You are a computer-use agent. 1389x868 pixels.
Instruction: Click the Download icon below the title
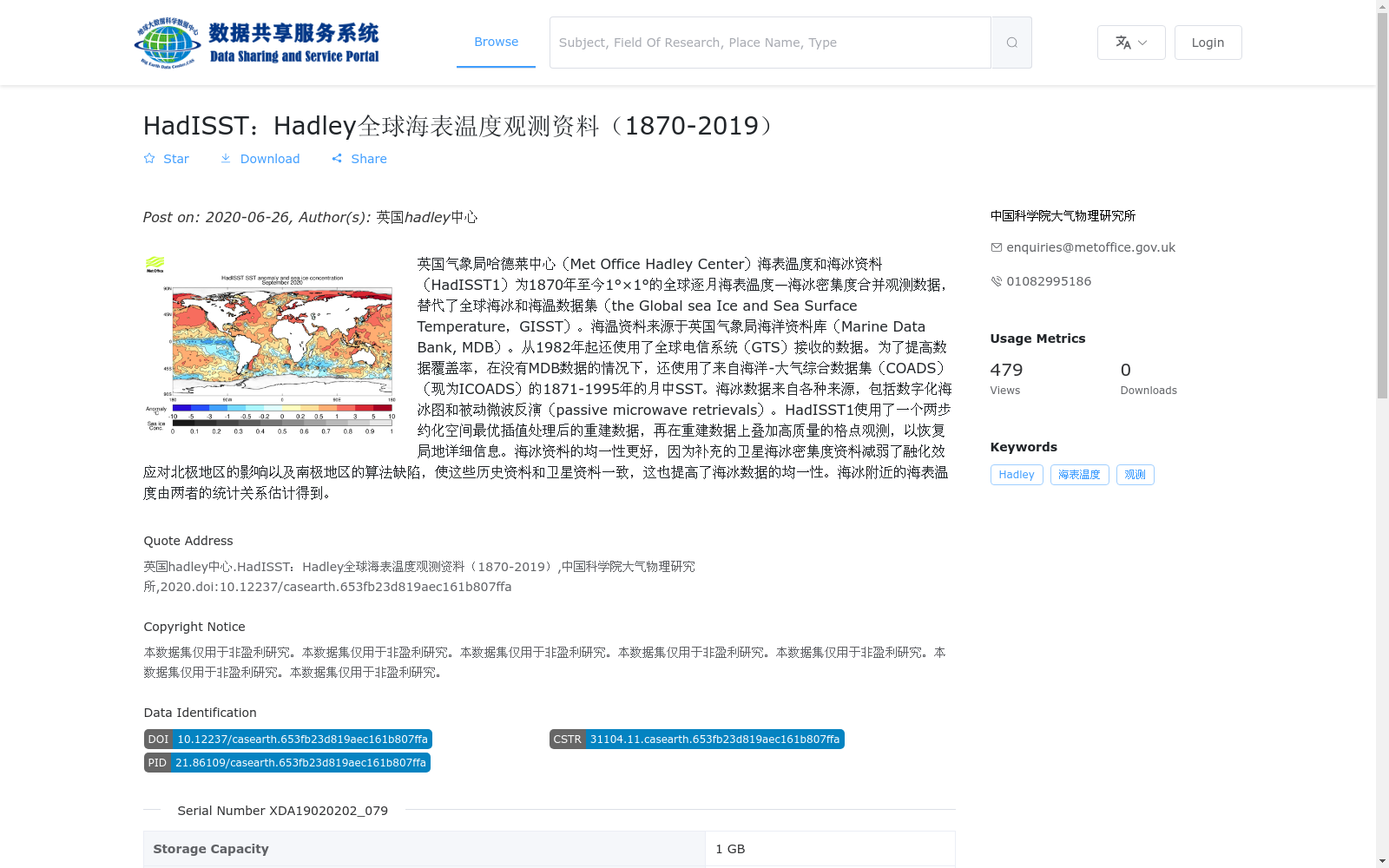(226, 158)
